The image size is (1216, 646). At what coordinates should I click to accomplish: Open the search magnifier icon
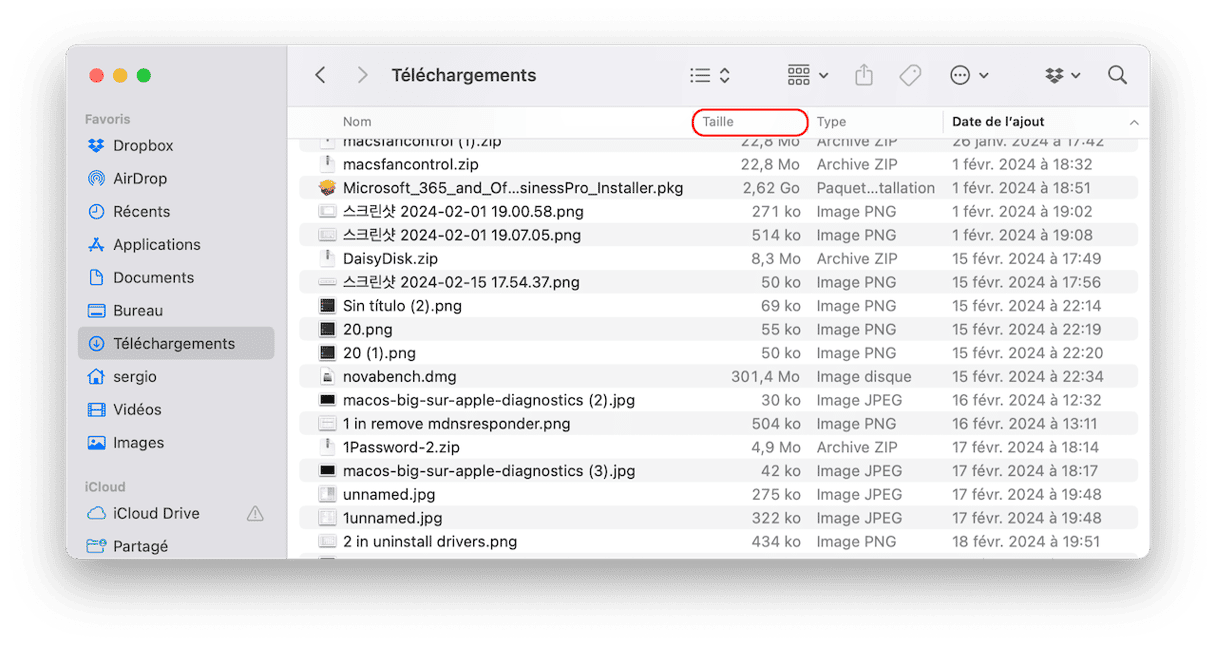click(1117, 75)
